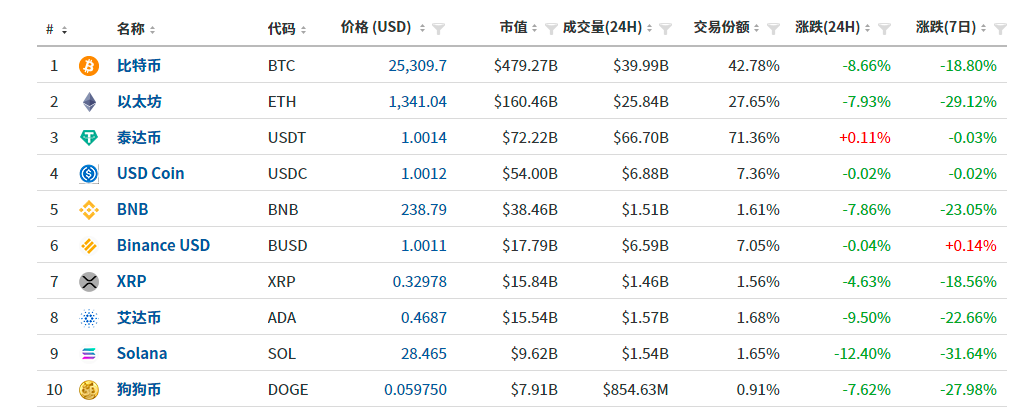Click BNB price 238.79

tap(424, 210)
